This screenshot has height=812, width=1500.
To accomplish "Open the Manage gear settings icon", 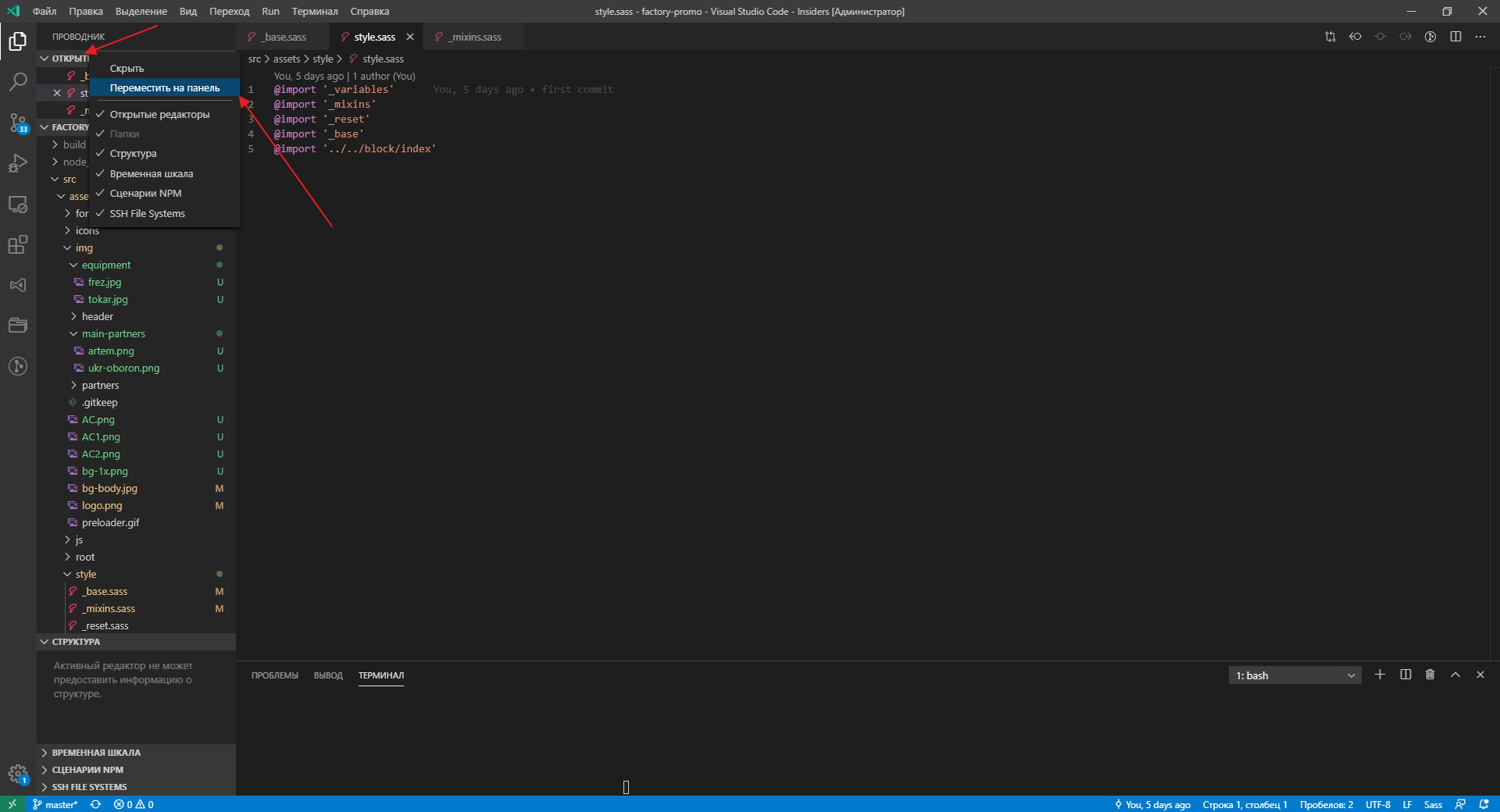I will [18, 774].
